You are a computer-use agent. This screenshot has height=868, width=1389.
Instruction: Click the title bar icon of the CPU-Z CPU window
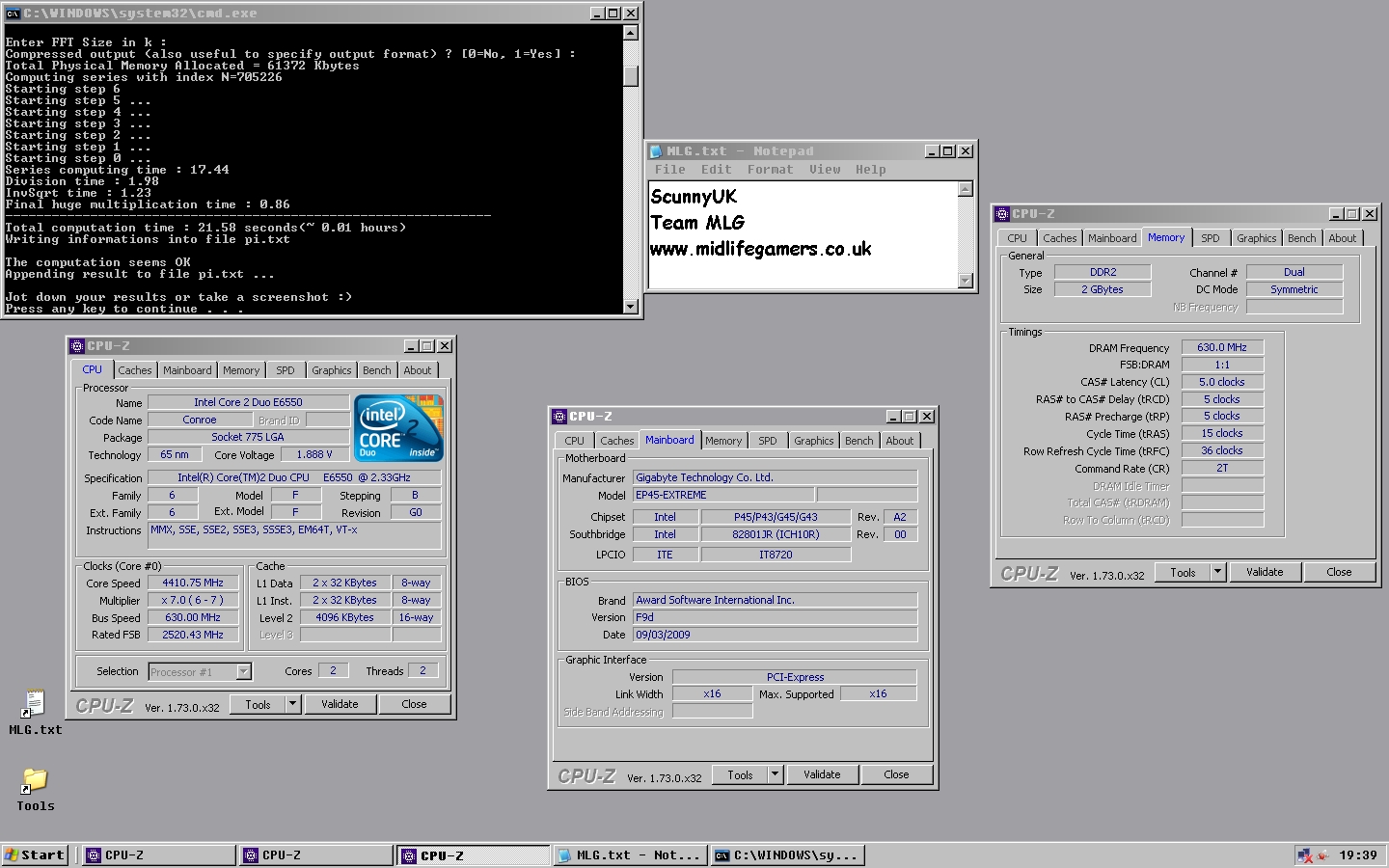(x=77, y=346)
